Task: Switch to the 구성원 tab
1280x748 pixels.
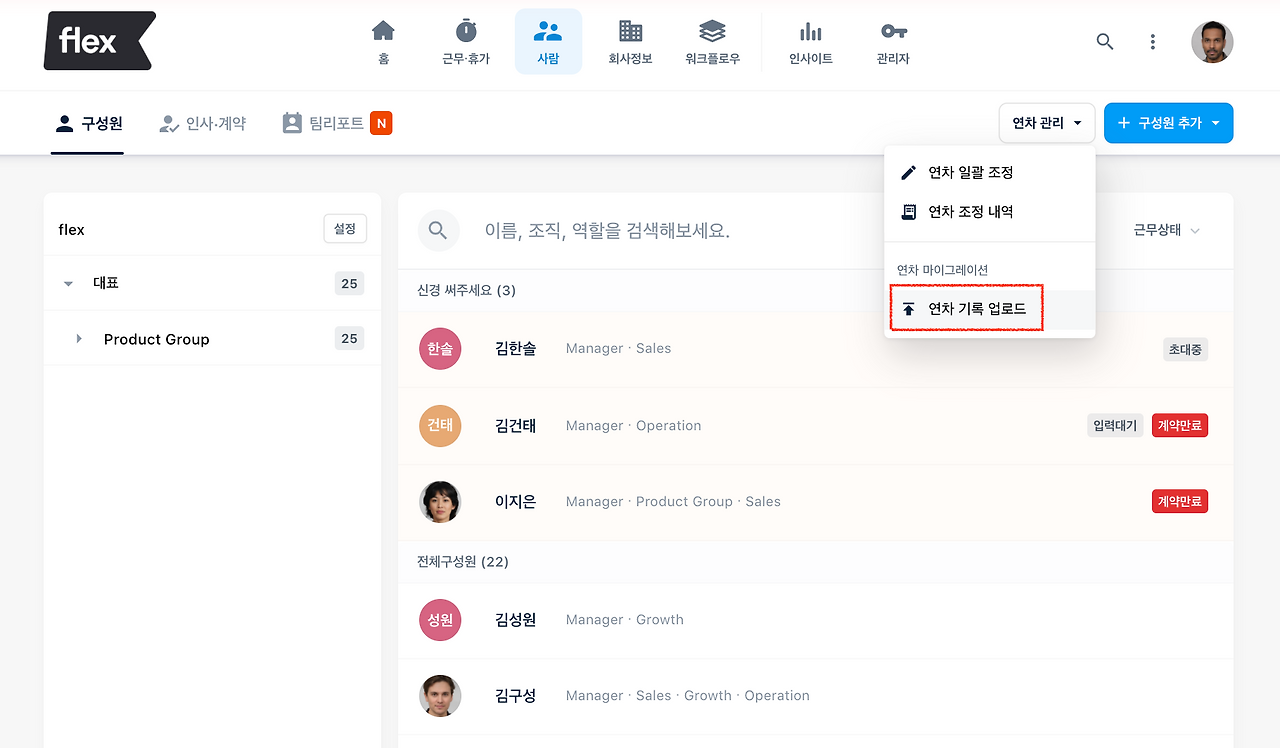Action: tap(88, 123)
